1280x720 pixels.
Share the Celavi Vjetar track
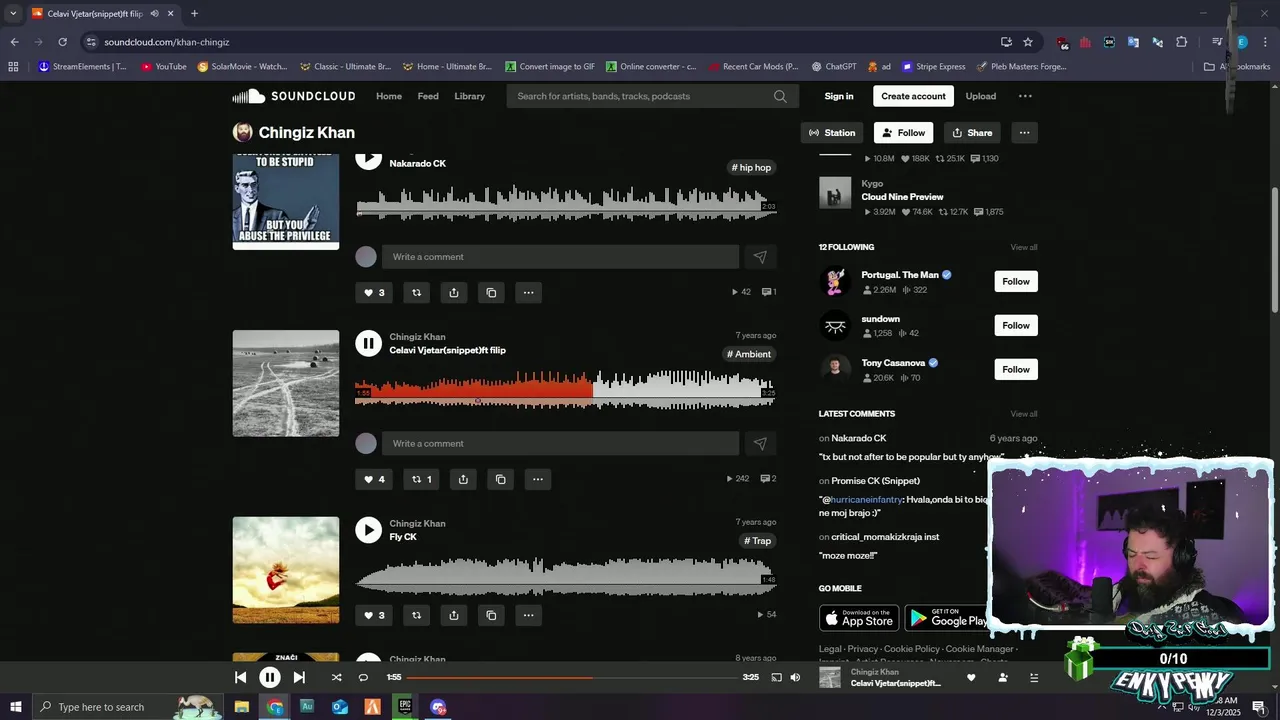[x=463, y=479]
